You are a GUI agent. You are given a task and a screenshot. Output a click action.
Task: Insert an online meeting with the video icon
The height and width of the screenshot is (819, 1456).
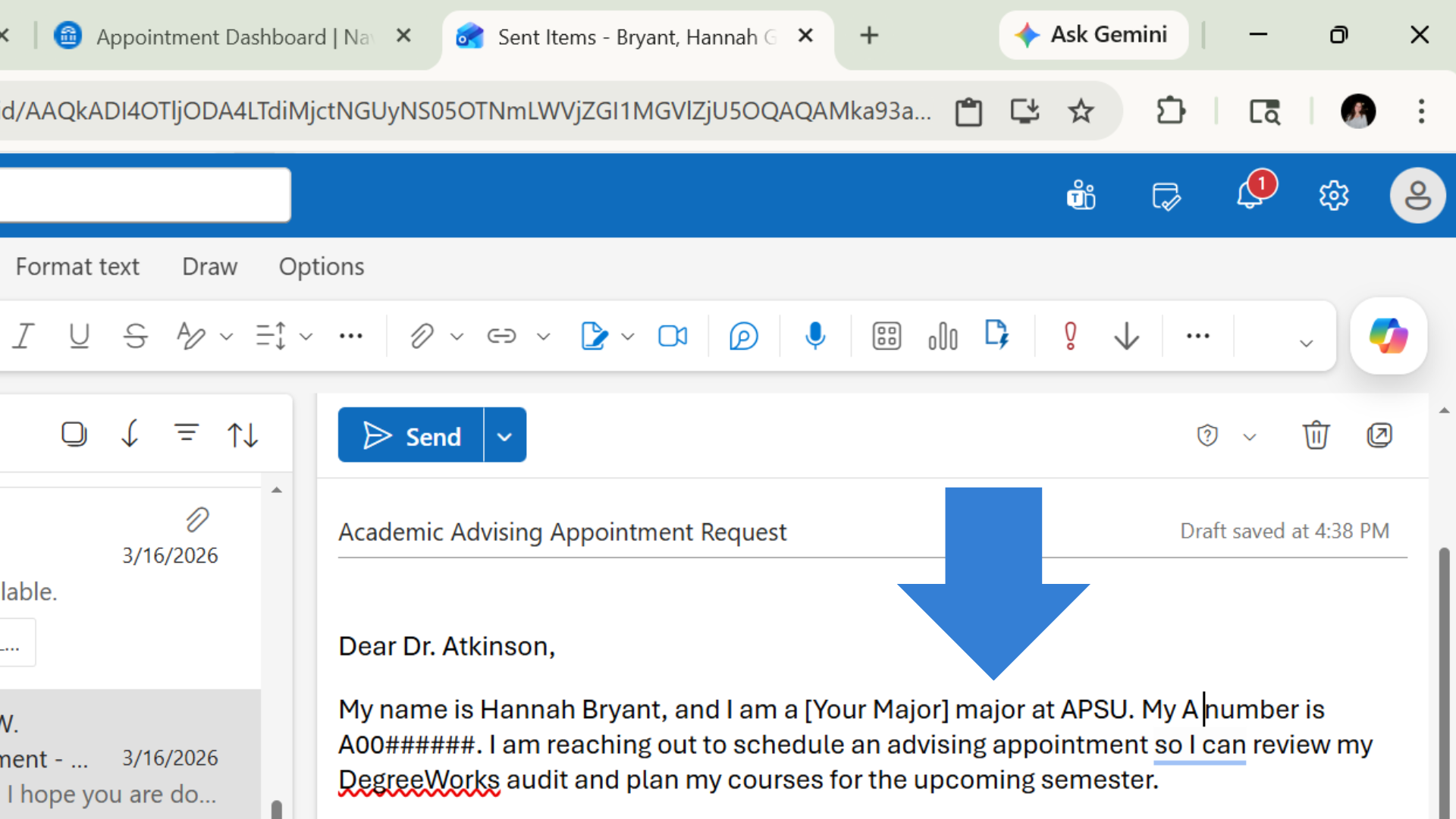click(672, 336)
